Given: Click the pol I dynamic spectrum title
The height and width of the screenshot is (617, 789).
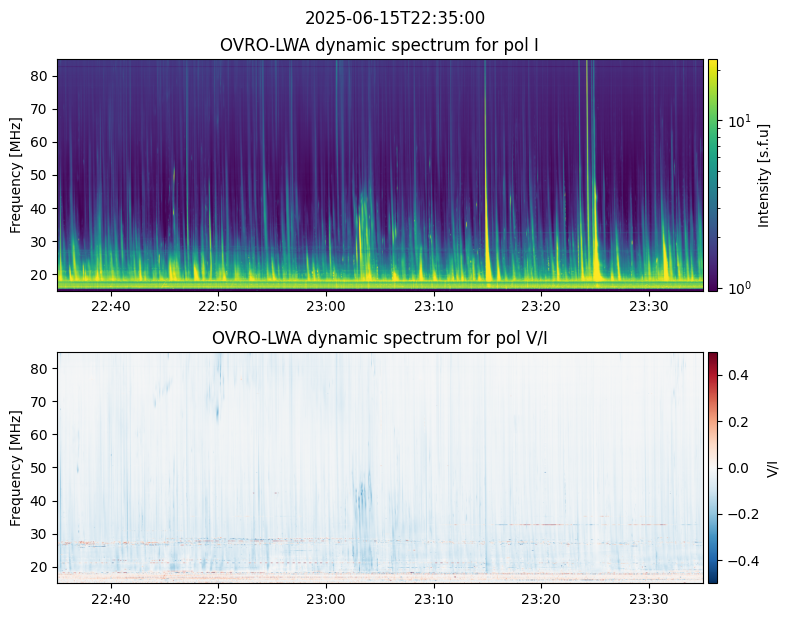Looking at the screenshot, I should tap(381, 45).
